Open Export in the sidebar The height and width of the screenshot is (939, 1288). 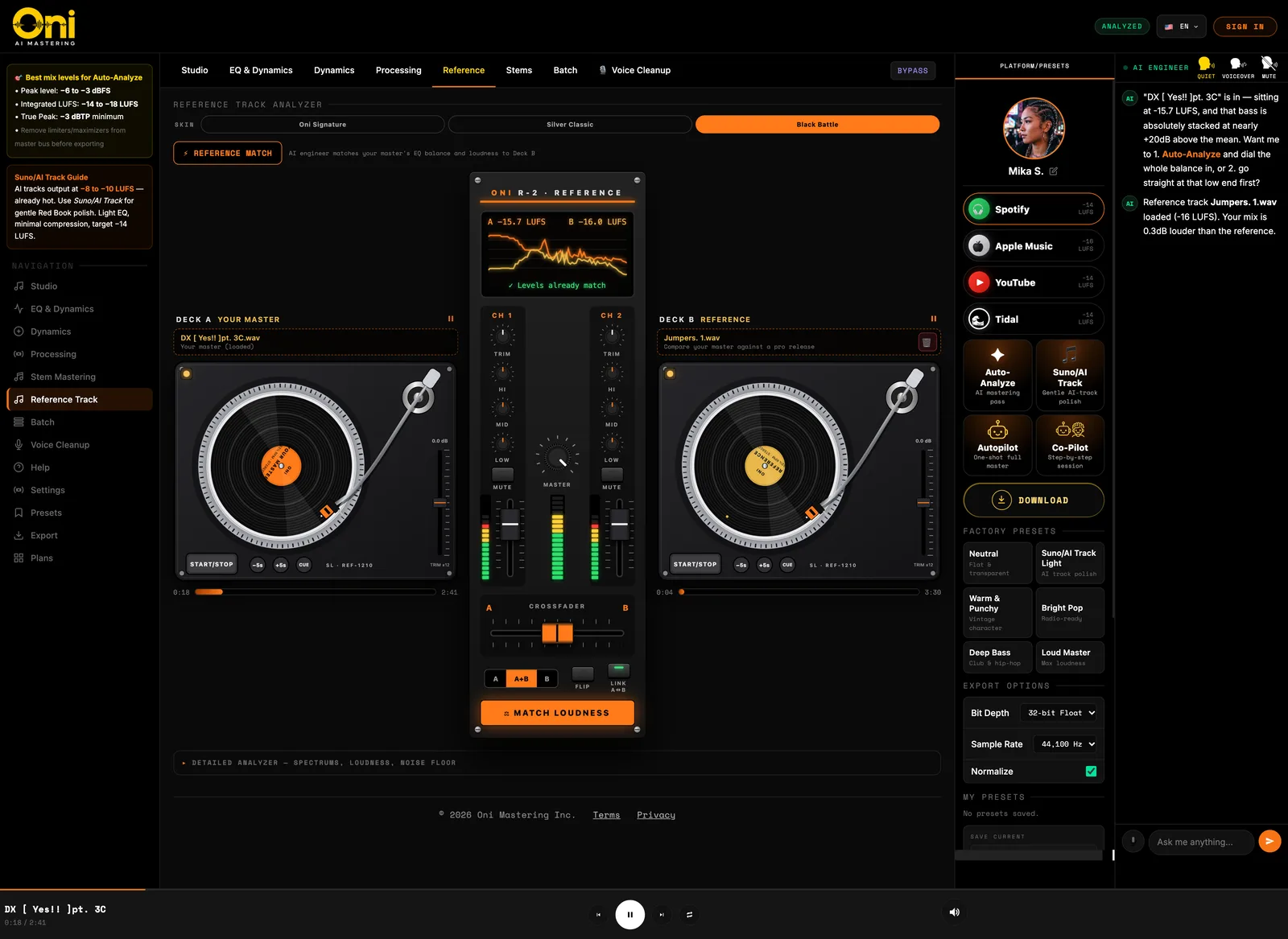tap(80, 535)
